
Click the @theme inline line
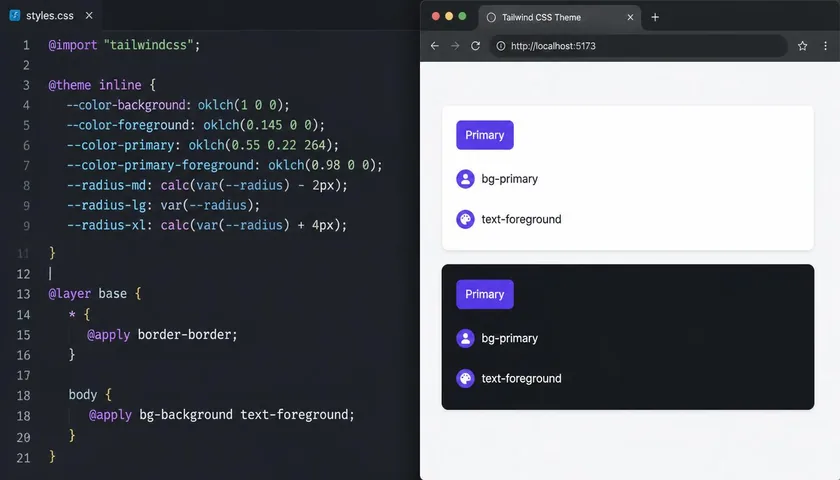click(x=102, y=85)
